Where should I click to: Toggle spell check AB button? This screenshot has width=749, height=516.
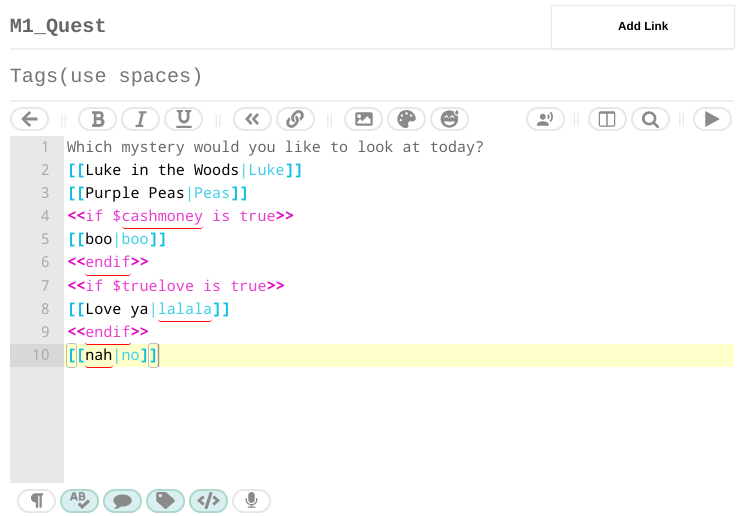(79, 501)
